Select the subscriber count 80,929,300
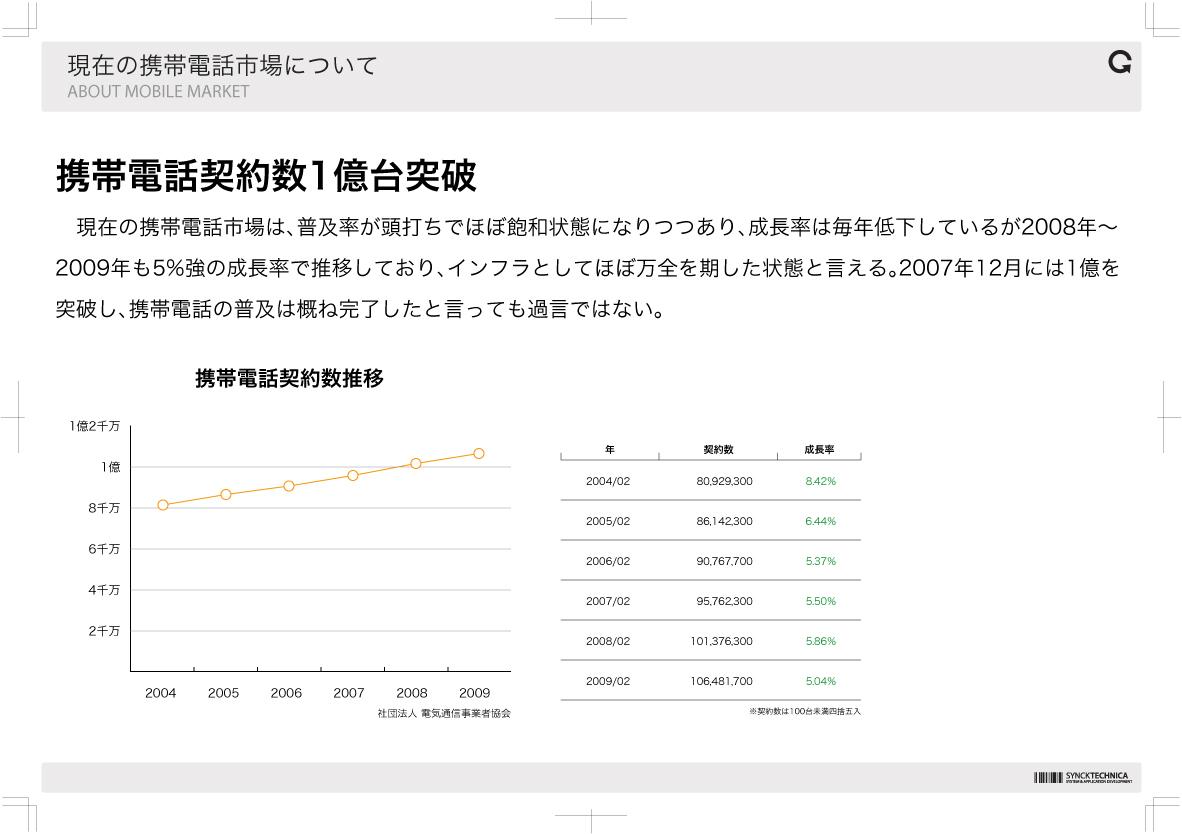1182x834 pixels. coord(724,481)
